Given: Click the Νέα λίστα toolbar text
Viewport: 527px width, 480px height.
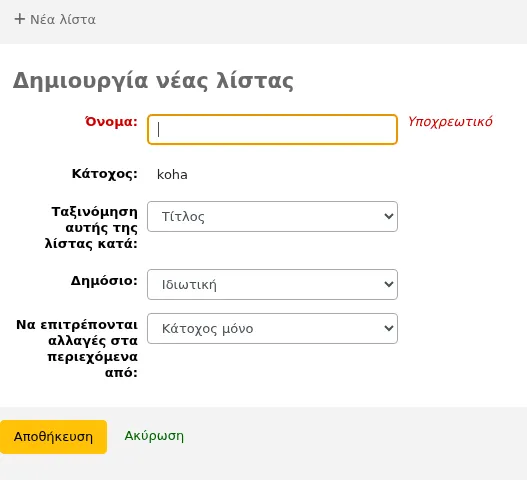Looking at the screenshot, I should (63, 19).
